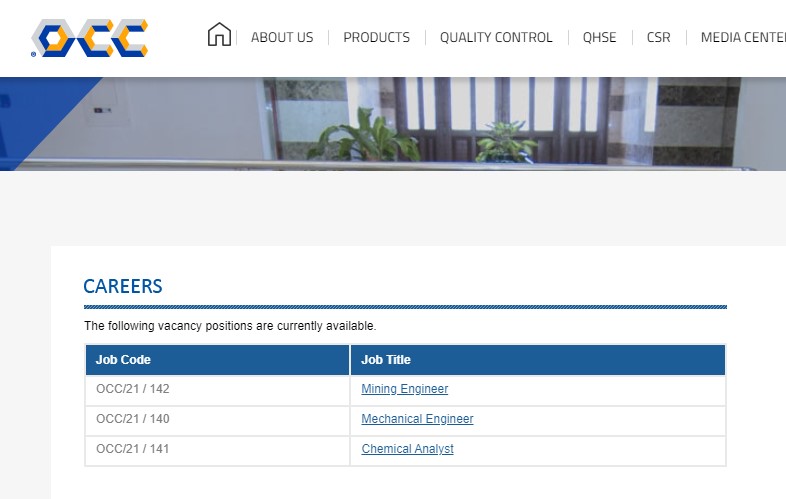Open the Mechanical Engineer job link
The image size is (786, 499).
coord(417,419)
